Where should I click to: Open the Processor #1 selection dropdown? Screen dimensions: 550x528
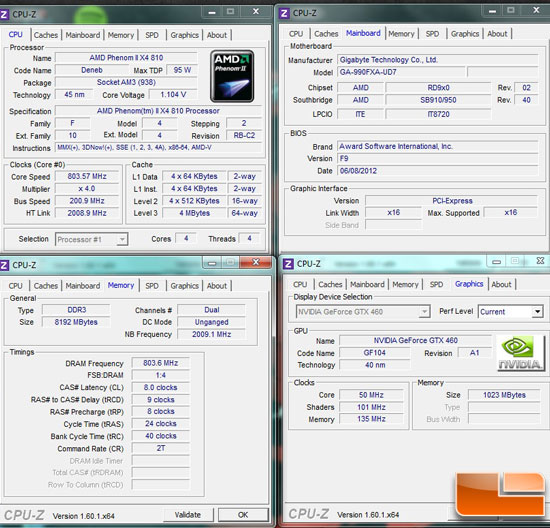tap(91, 239)
